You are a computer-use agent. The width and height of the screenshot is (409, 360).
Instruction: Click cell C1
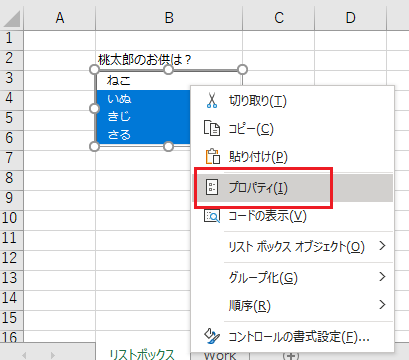pyautogui.click(x=279, y=40)
